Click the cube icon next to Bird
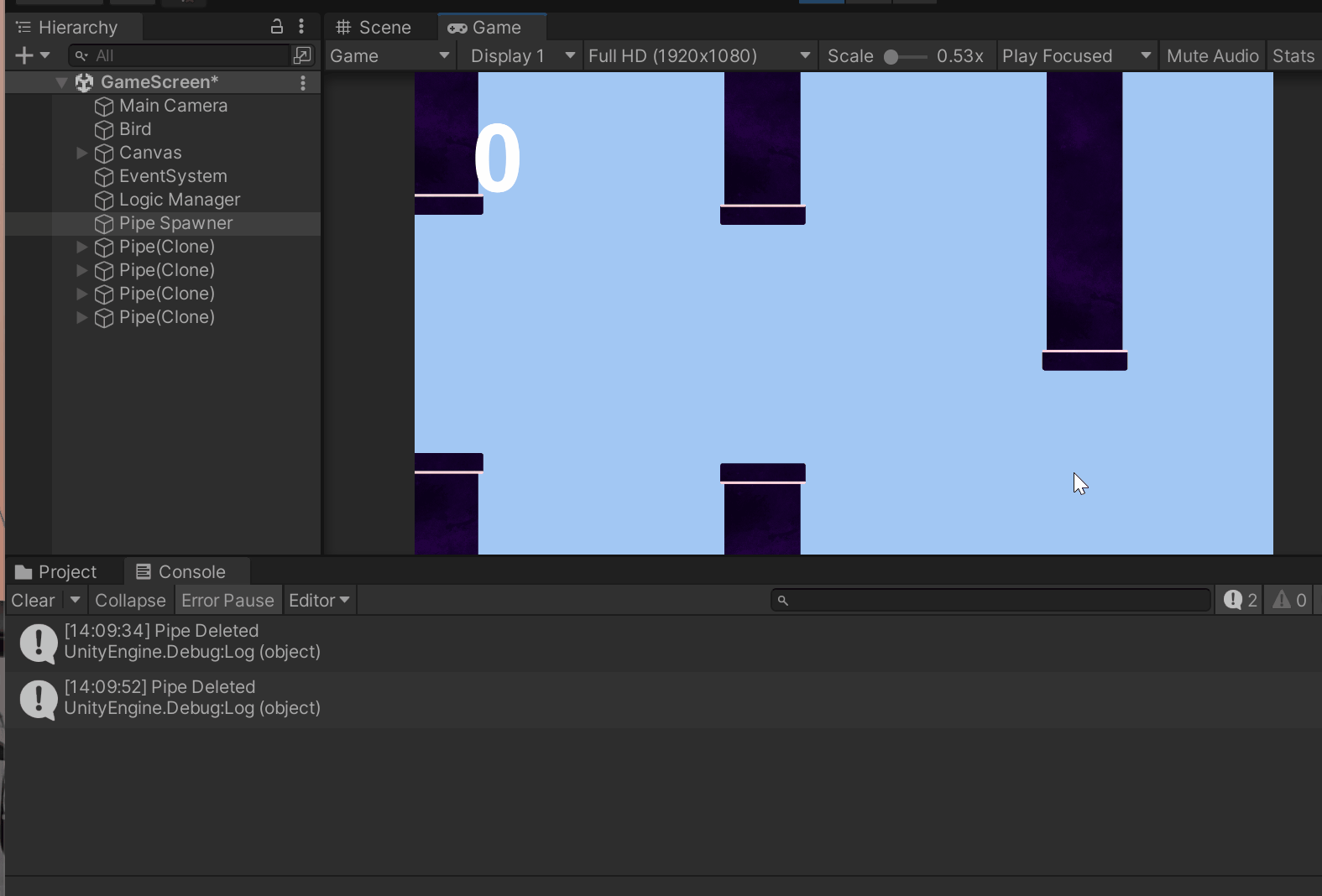1322x896 pixels. (x=104, y=129)
